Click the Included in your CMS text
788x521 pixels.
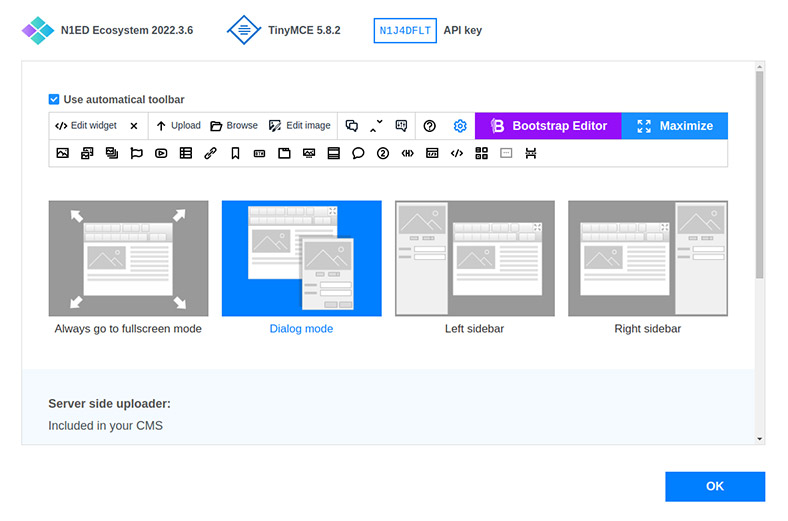point(106,426)
